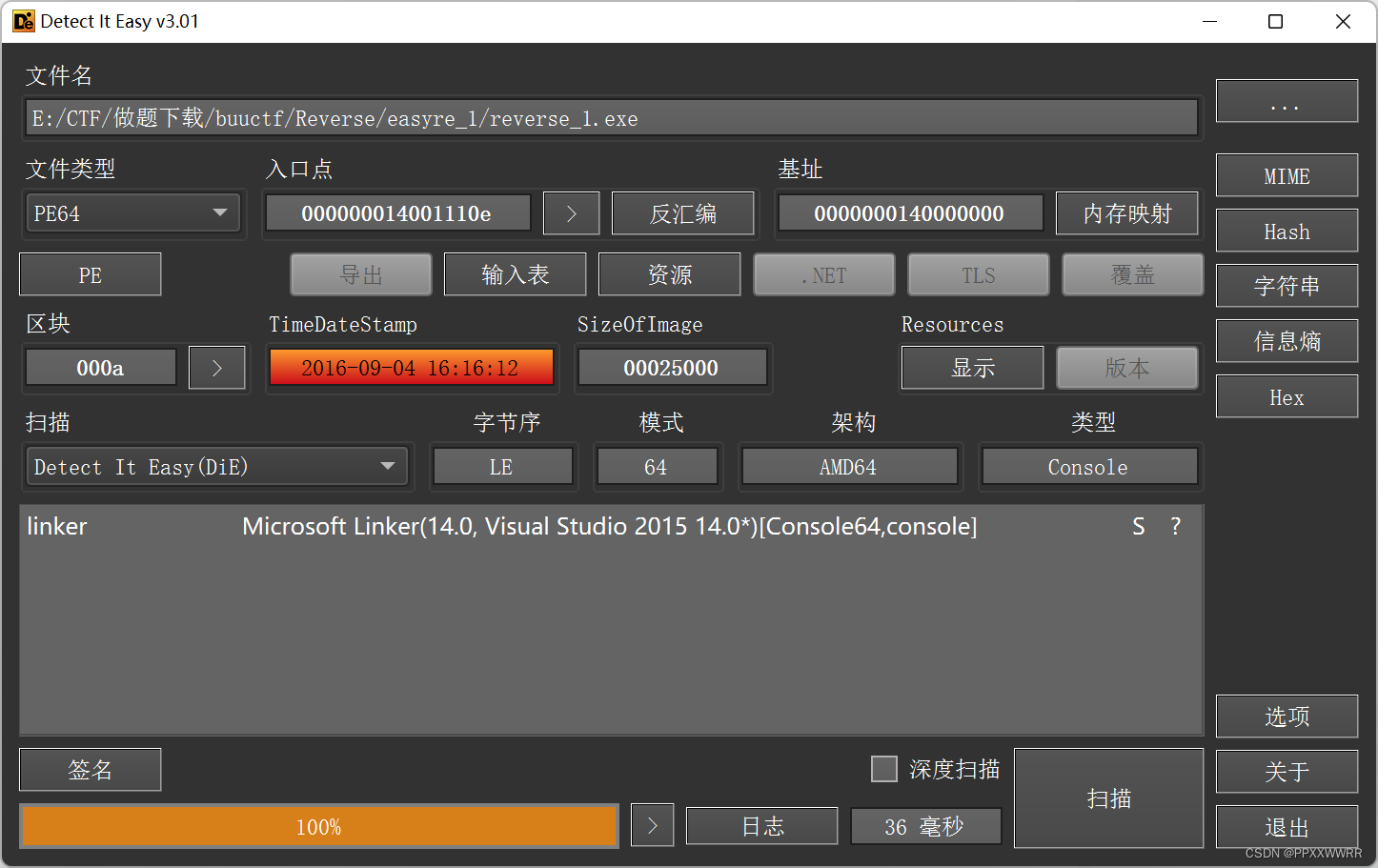Click the orange TimeDateStamp field
The width and height of the screenshot is (1378, 868).
[412, 367]
